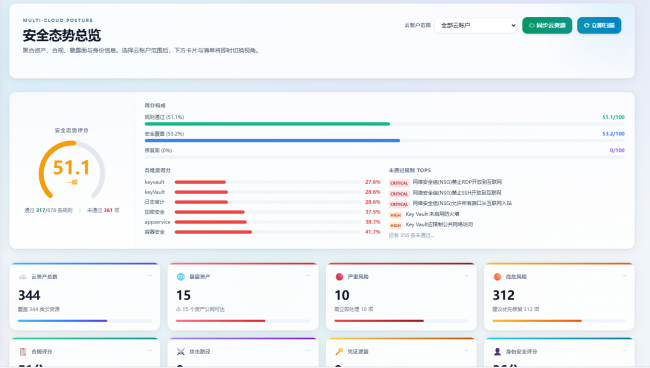
Task: Click the red bar for appservice dimension
Action: 211,222
